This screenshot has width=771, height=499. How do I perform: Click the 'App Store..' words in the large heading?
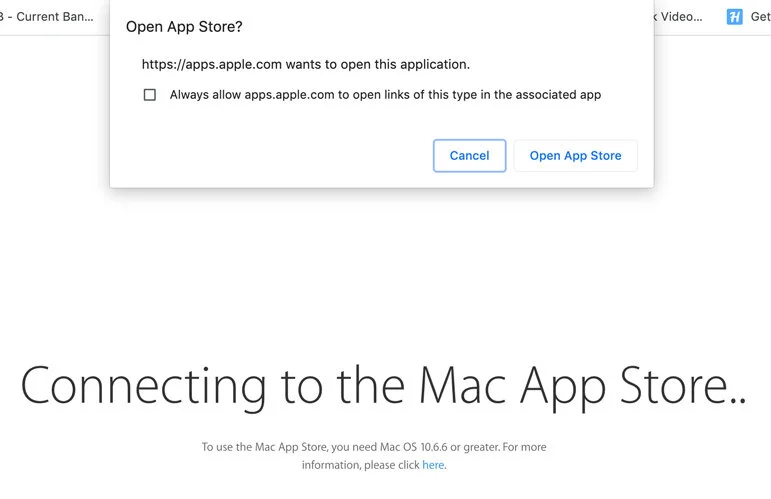point(633,388)
